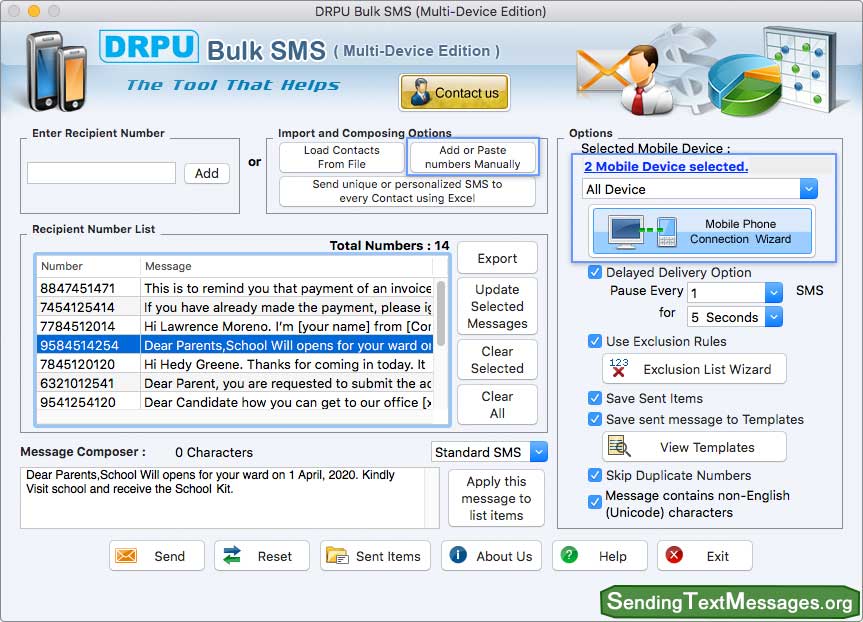
Task: Click the recipient list vertical scrollbar
Action: (441, 314)
